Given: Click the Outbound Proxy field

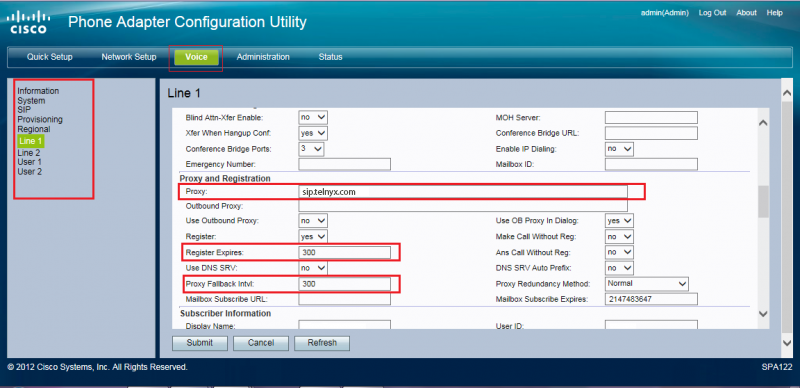Looking at the screenshot, I should [463, 206].
